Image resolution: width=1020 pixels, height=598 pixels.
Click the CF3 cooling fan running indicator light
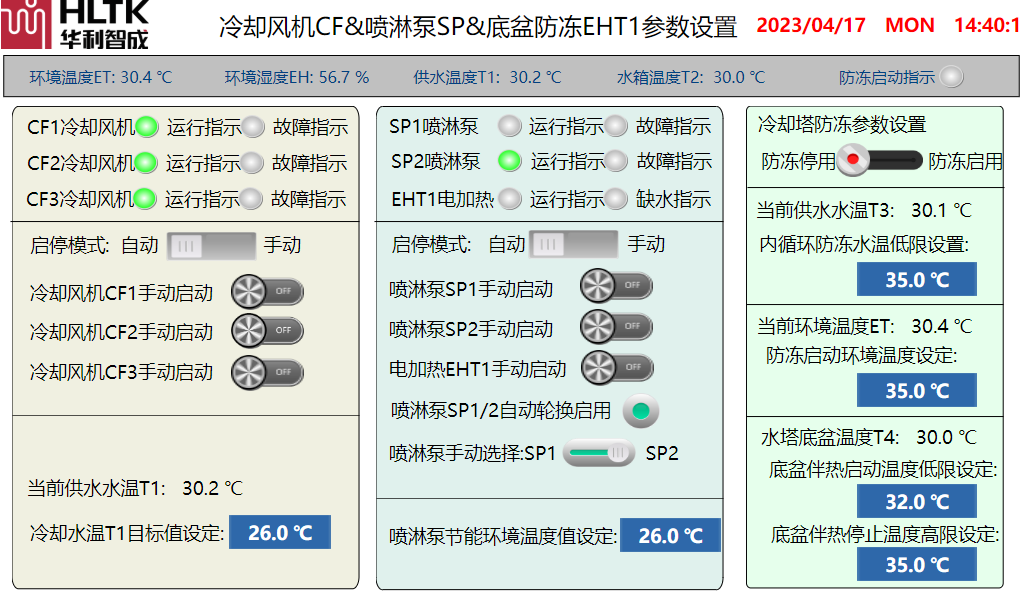coord(146,199)
